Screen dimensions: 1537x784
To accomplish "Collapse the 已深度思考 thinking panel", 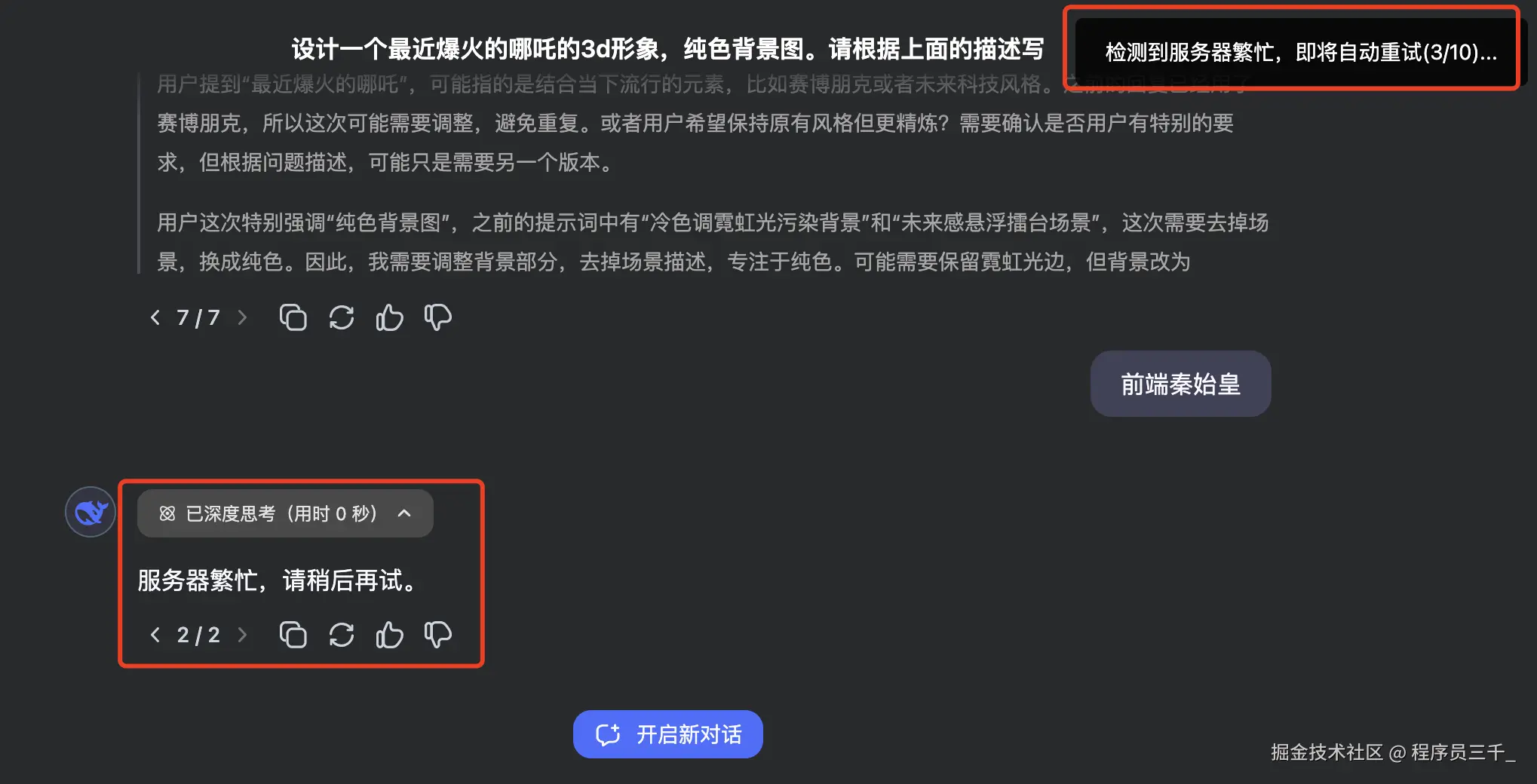I will click(x=285, y=513).
